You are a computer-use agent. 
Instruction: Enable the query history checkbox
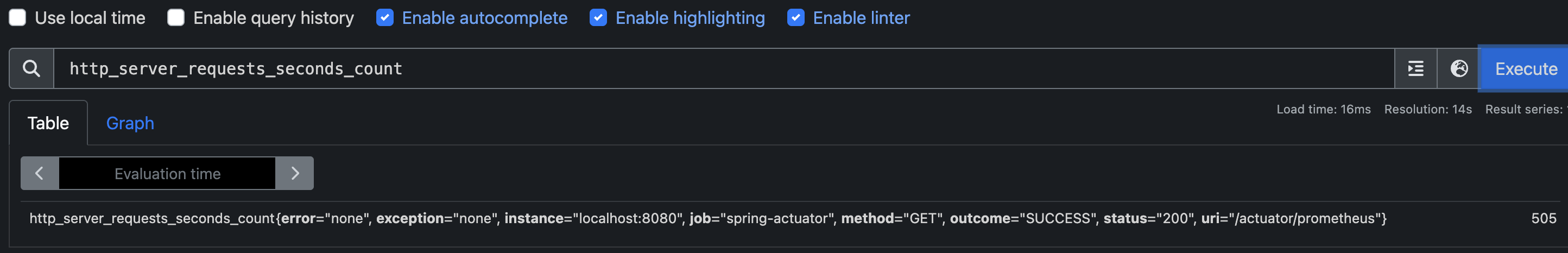pyautogui.click(x=176, y=17)
